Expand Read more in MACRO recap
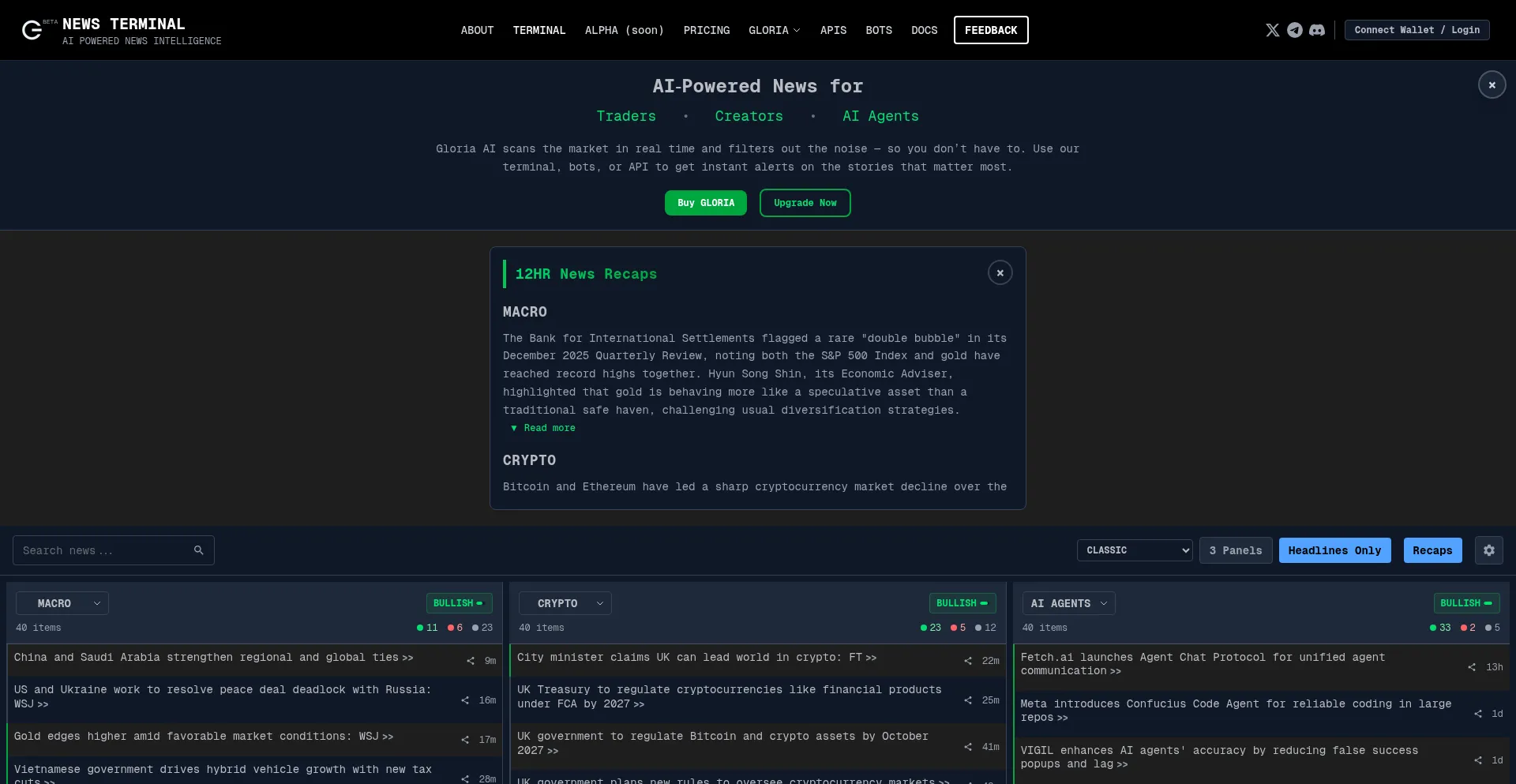The image size is (1516, 784). click(544, 428)
